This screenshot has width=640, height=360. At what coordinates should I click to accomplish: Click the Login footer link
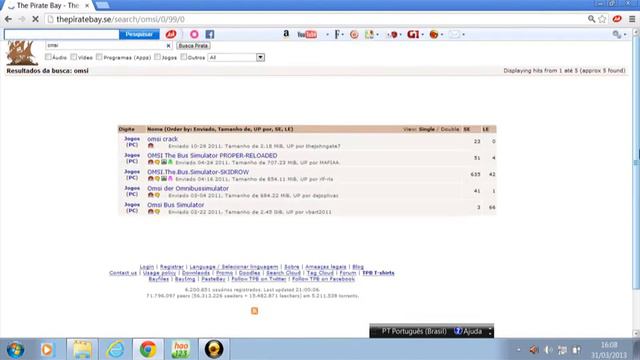click(147, 267)
